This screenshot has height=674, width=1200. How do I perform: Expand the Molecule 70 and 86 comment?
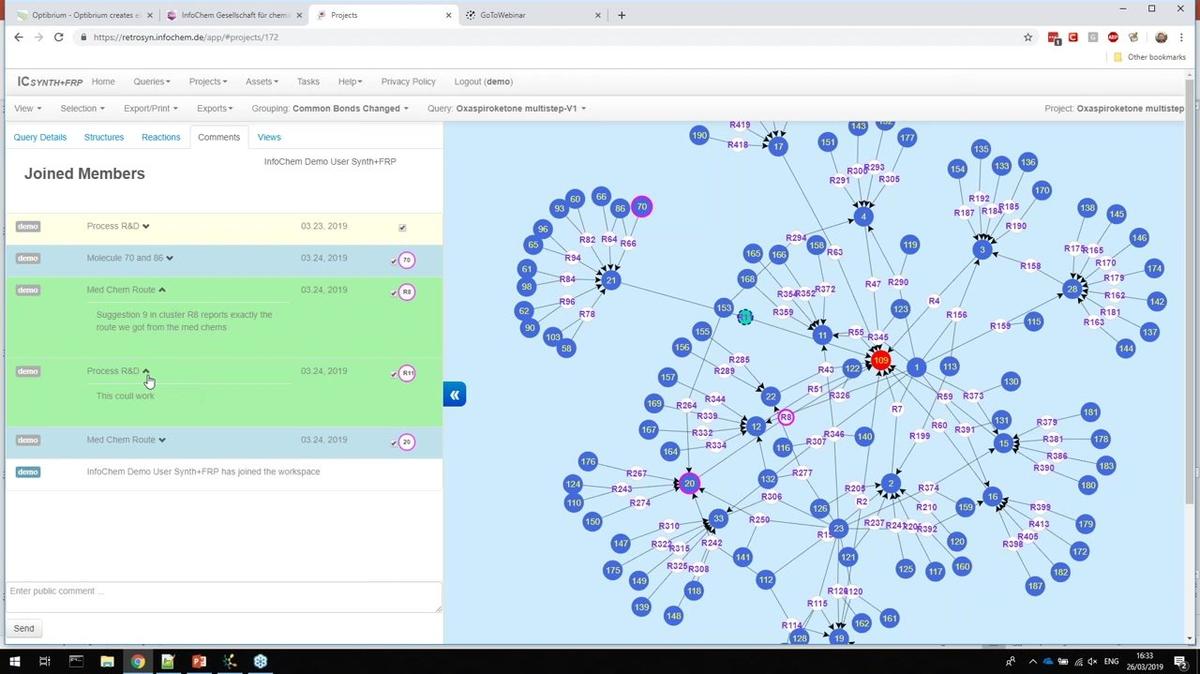click(170, 257)
